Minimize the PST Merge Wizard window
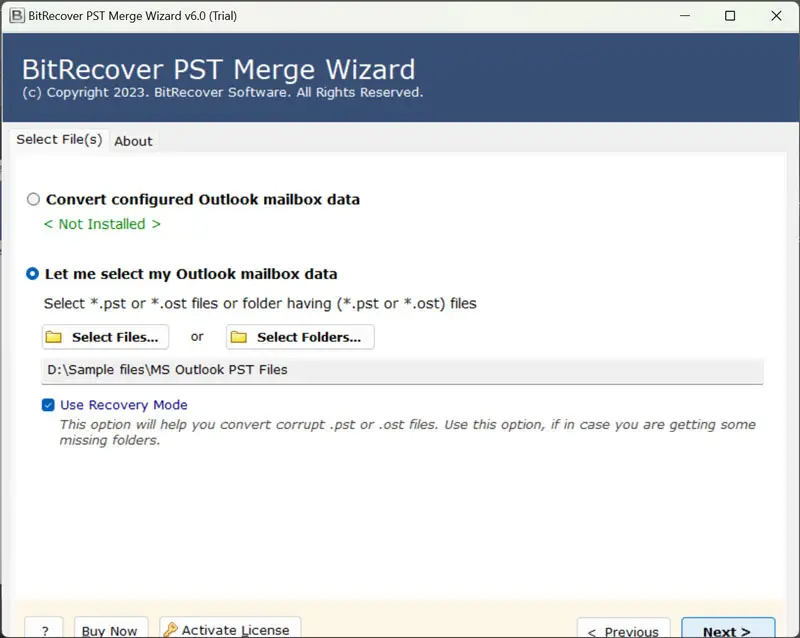 pyautogui.click(x=684, y=16)
